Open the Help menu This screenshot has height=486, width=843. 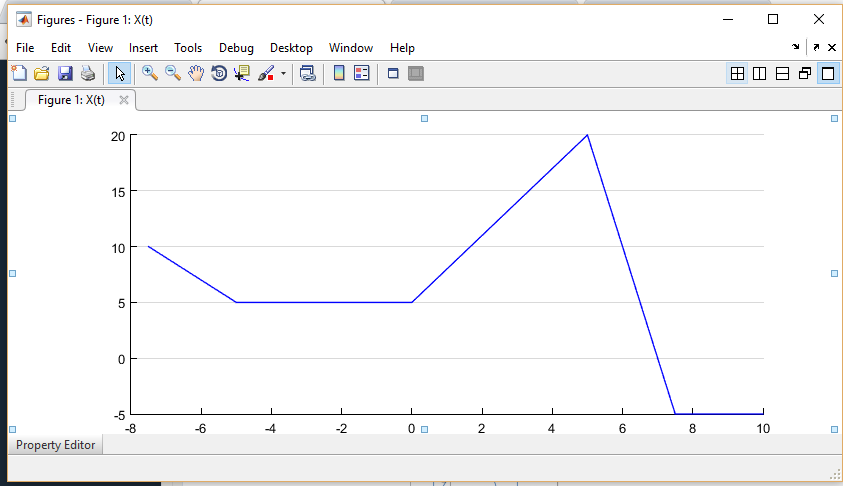402,48
